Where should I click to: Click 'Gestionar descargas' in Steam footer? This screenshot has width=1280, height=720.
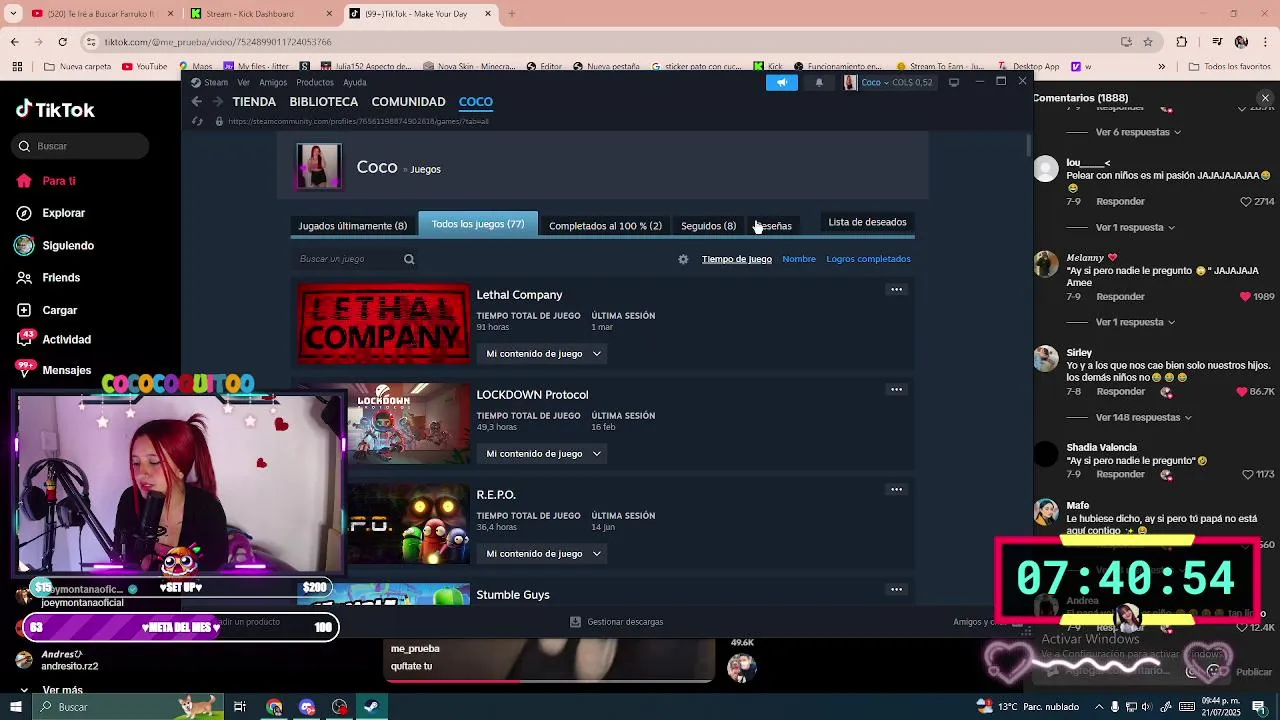(616, 622)
